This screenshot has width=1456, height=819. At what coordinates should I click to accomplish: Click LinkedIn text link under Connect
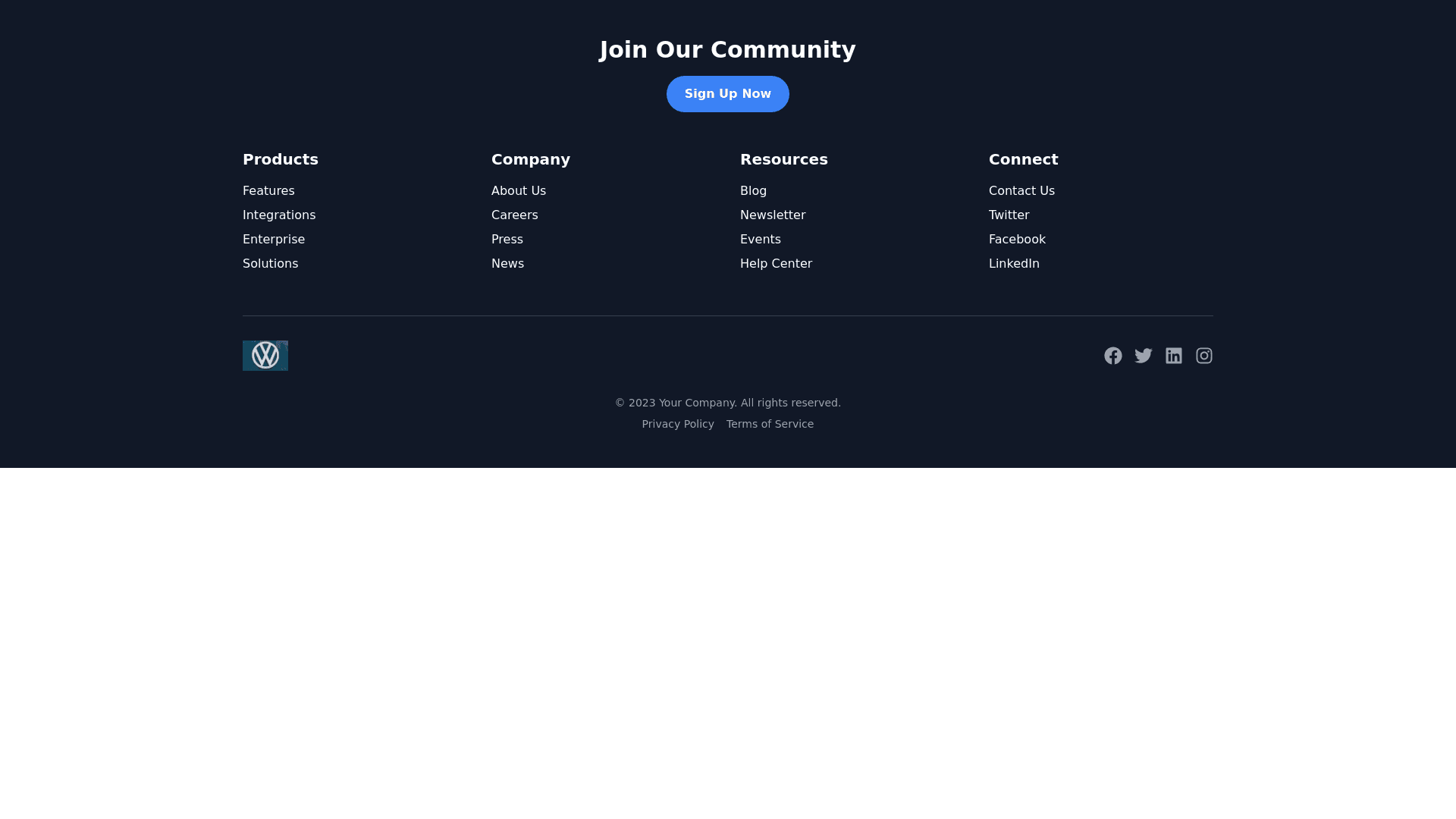point(1014,264)
